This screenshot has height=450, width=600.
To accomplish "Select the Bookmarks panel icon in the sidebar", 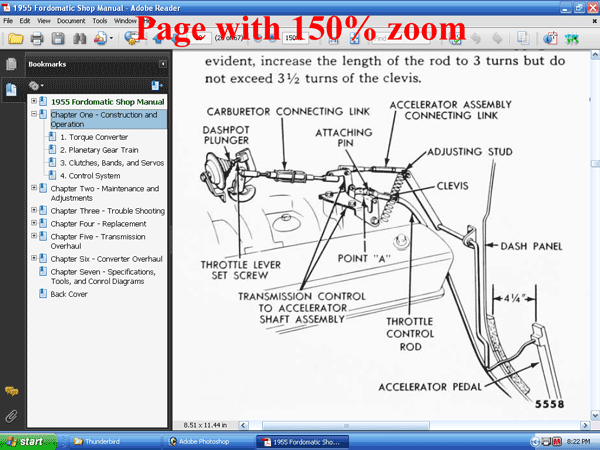I will 11,90.
